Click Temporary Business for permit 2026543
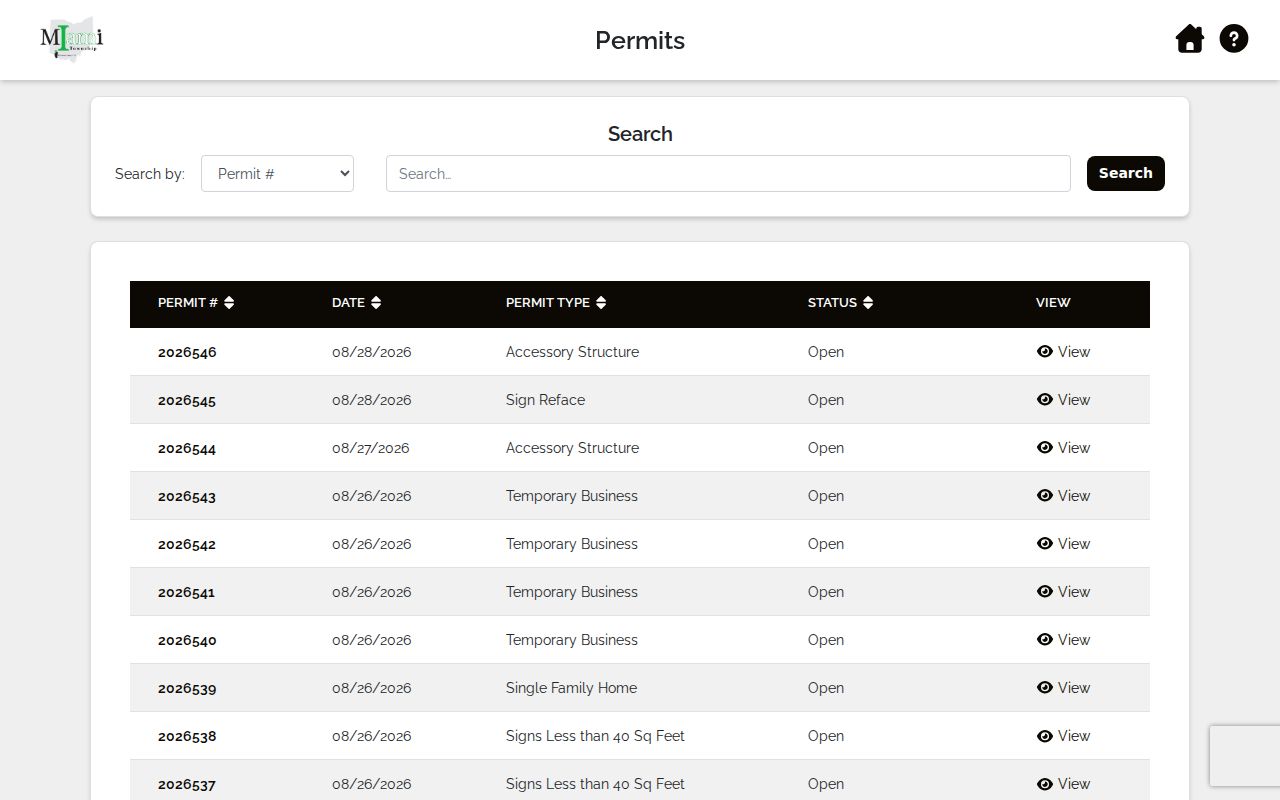The width and height of the screenshot is (1280, 800). [571, 496]
